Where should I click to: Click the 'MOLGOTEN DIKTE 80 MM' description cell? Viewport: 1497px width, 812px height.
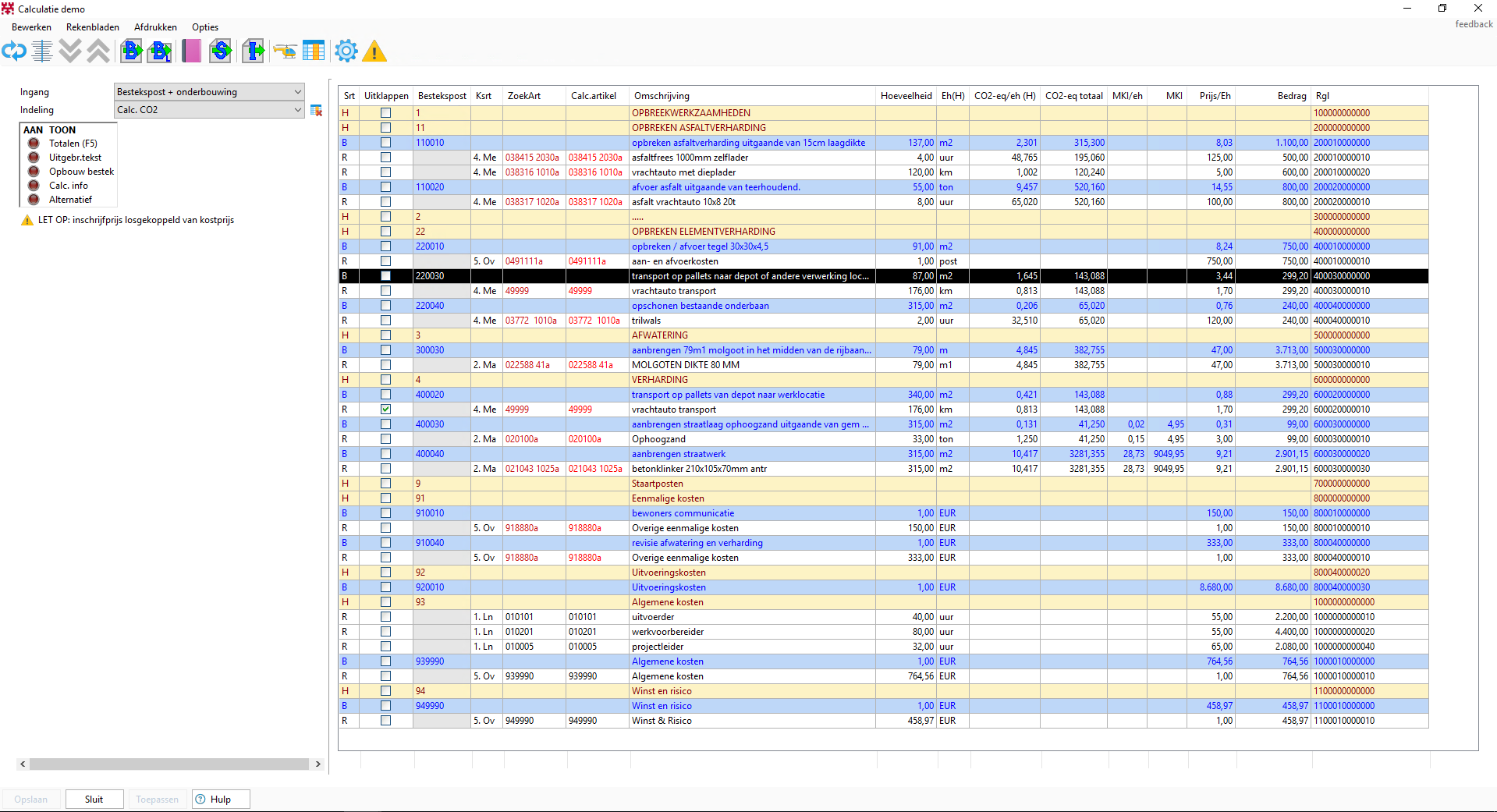tap(752, 365)
